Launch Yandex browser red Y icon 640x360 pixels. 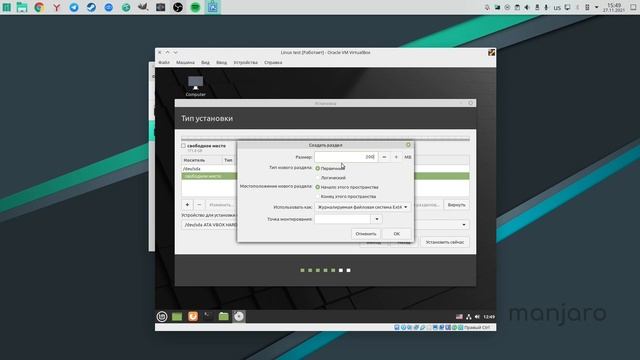coord(57,7)
